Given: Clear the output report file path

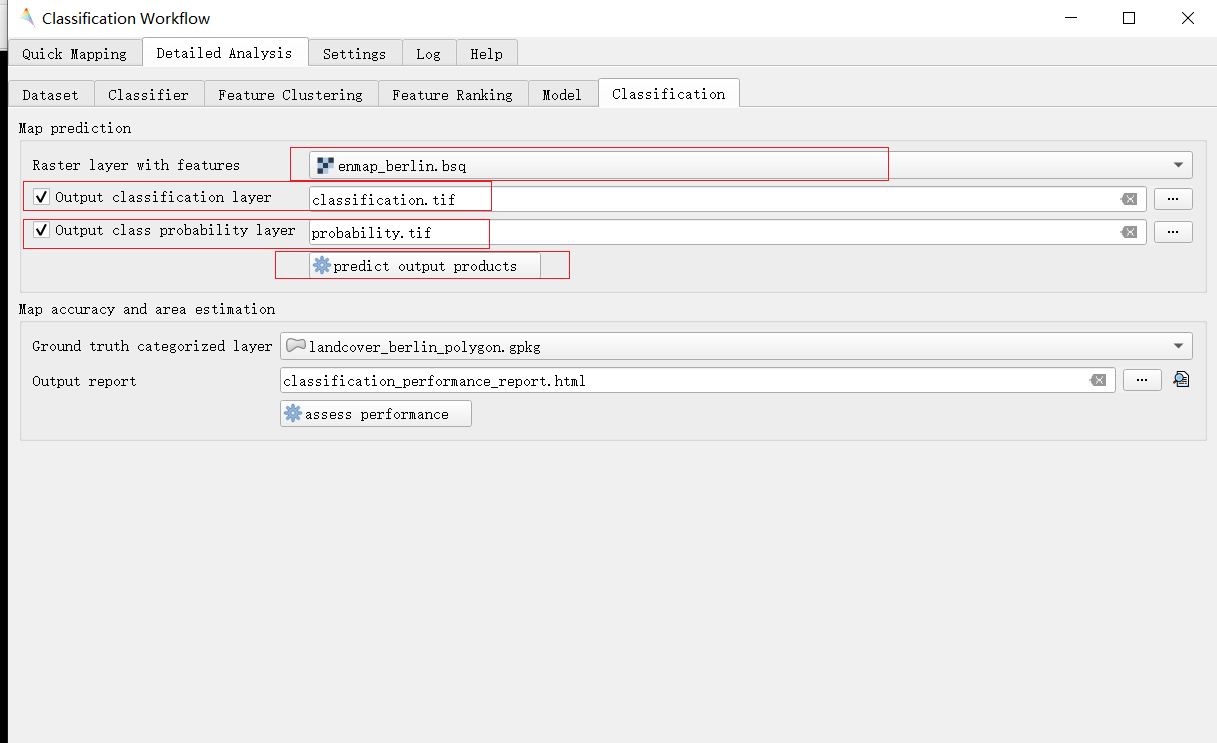Looking at the screenshot, I should 1098,380.
